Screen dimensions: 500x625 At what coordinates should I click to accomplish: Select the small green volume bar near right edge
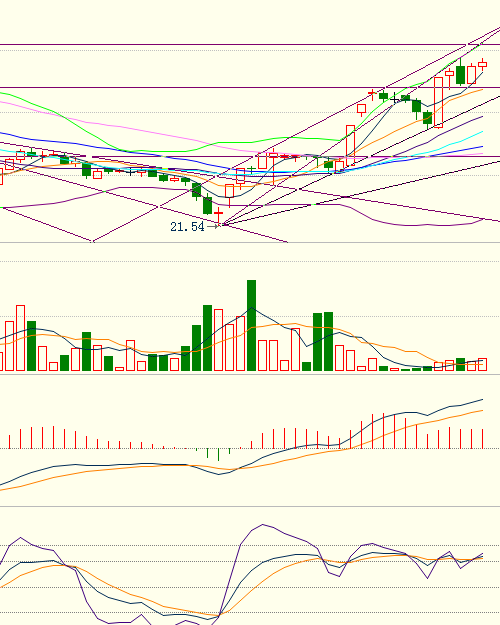pyautogui.click(x=460, y=364)
